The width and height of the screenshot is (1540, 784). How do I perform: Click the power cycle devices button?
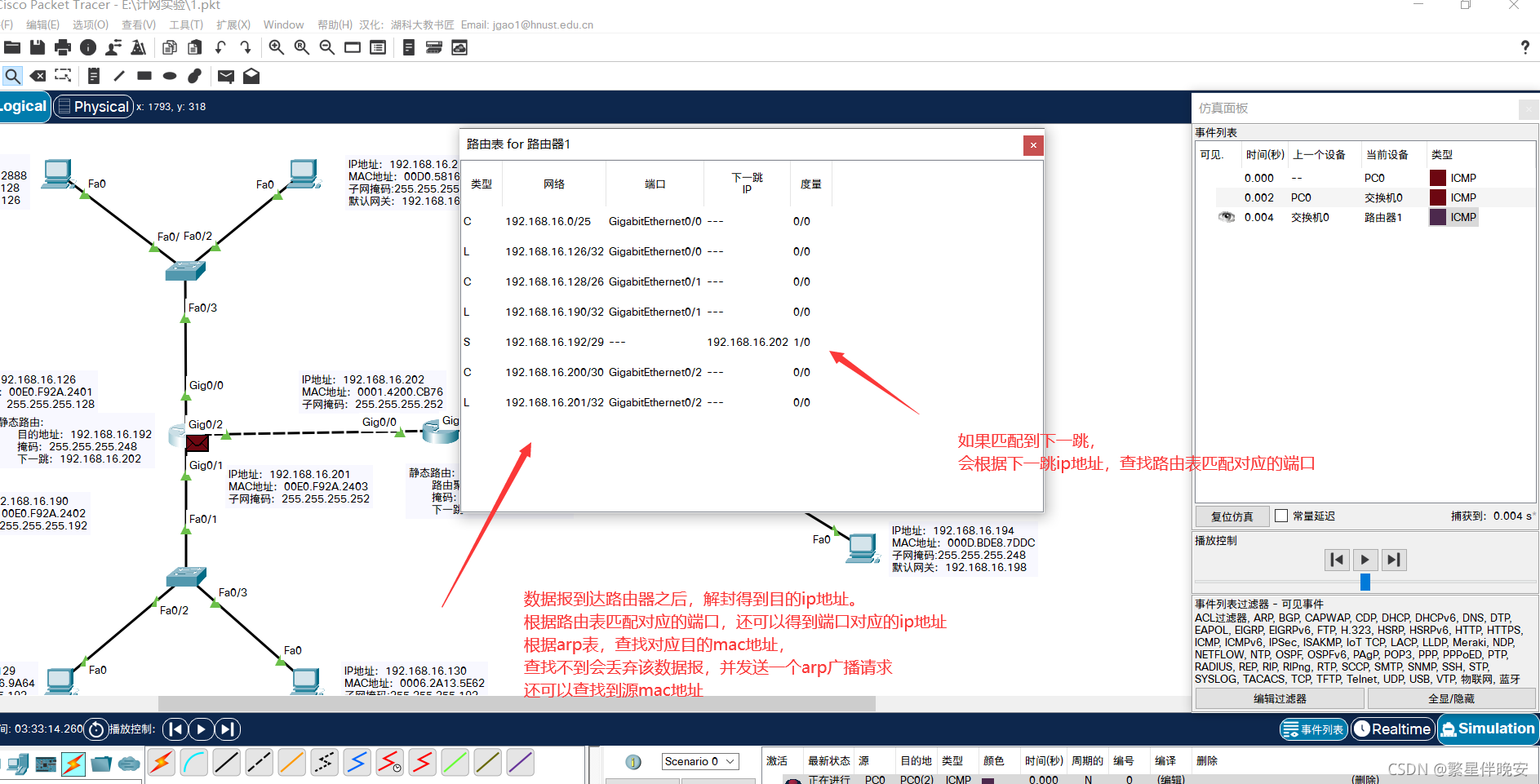(x=96, y=729)
